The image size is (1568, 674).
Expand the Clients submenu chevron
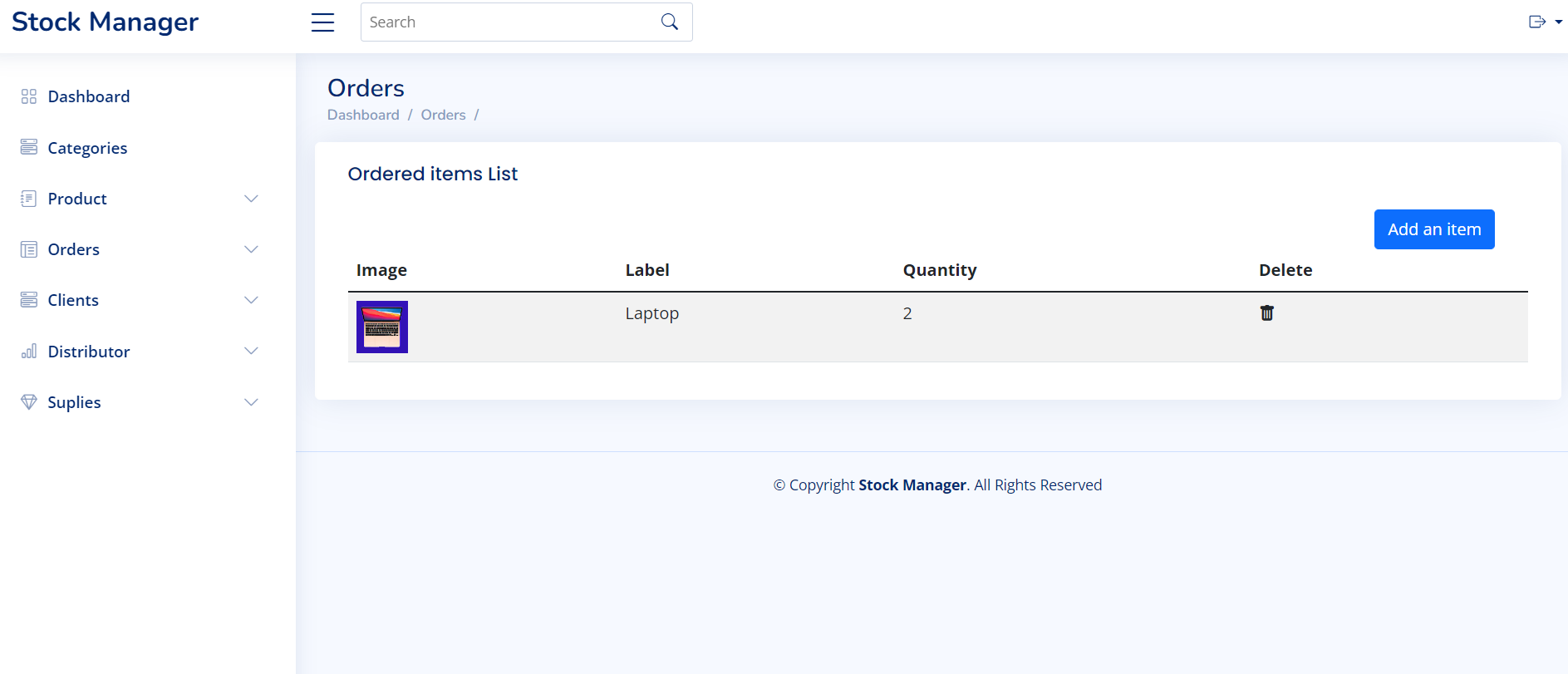(251, 300)
